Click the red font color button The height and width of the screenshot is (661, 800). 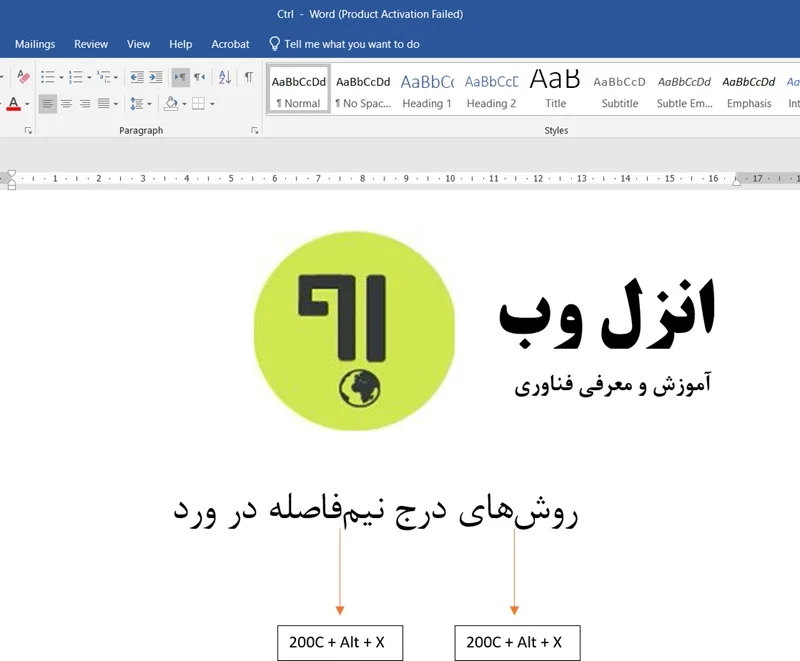[14, 104]
